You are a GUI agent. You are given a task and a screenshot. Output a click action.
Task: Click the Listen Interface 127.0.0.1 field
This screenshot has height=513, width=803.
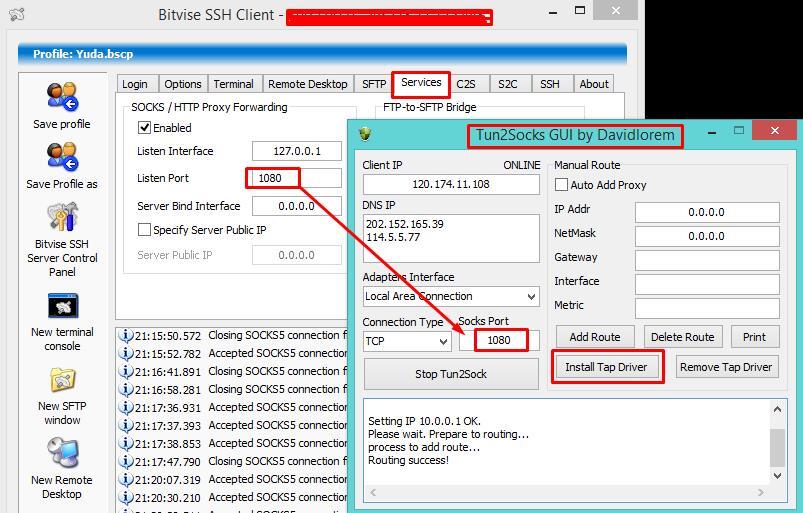(x=297, y=151)
